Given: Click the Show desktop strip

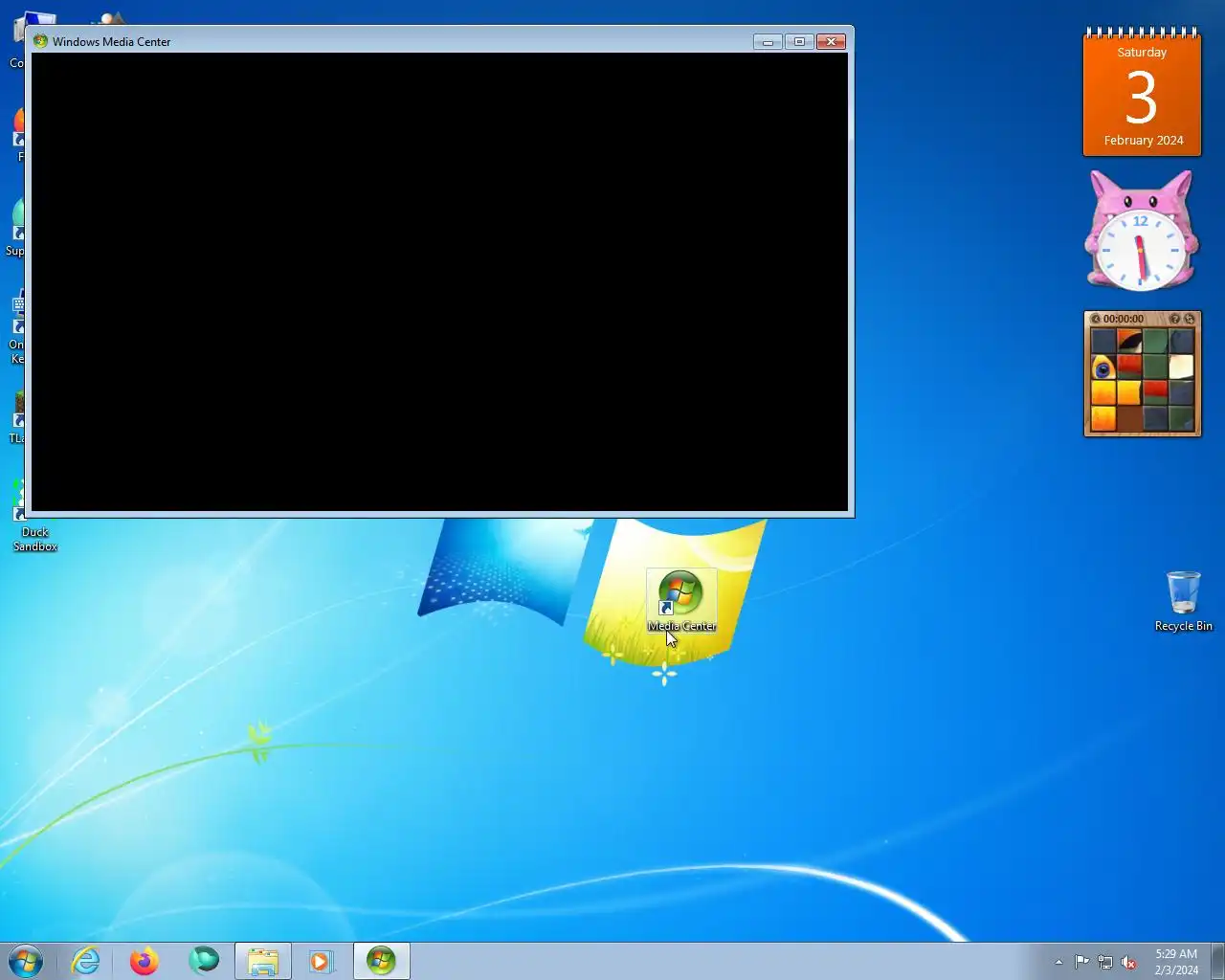Looking at the screenshot, I should coord(1217,961).
